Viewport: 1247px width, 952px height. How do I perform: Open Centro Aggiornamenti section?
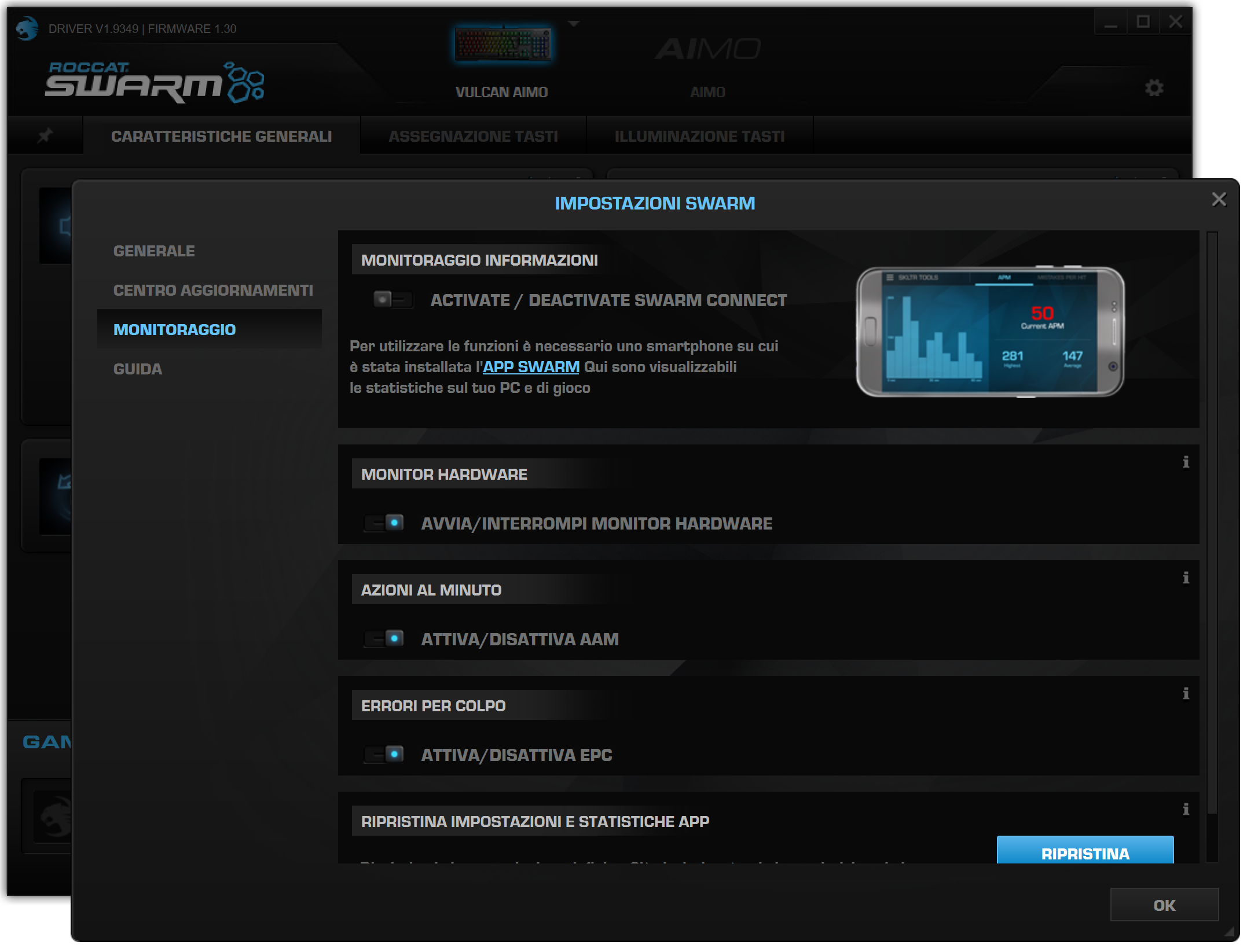[213, 291]
